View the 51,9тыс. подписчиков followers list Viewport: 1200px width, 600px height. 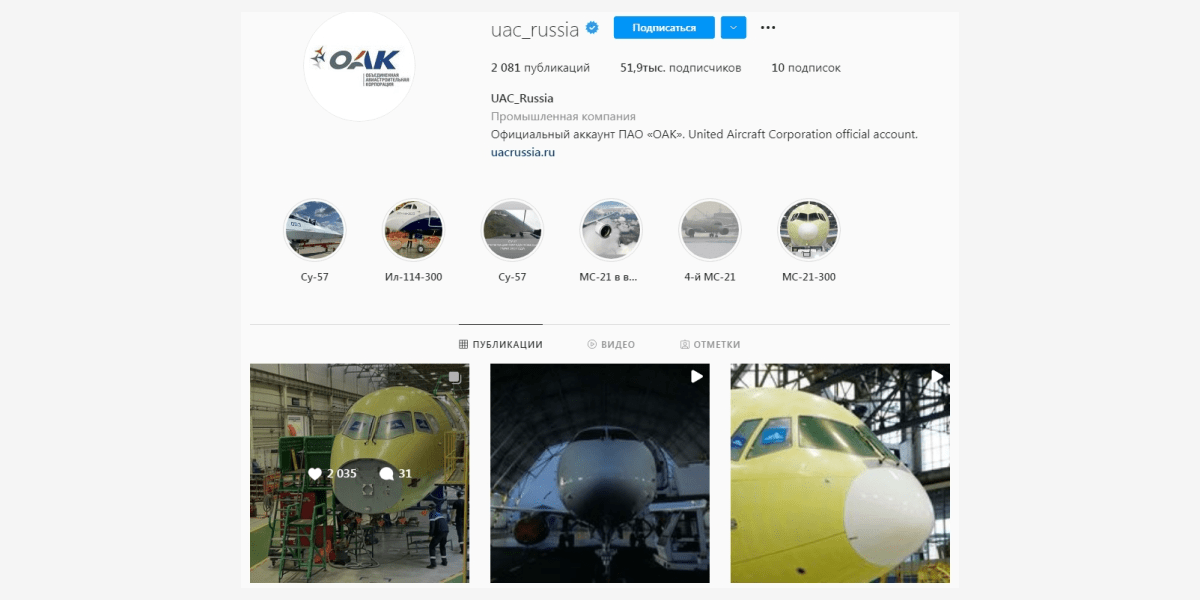click(x=680, y=68)
